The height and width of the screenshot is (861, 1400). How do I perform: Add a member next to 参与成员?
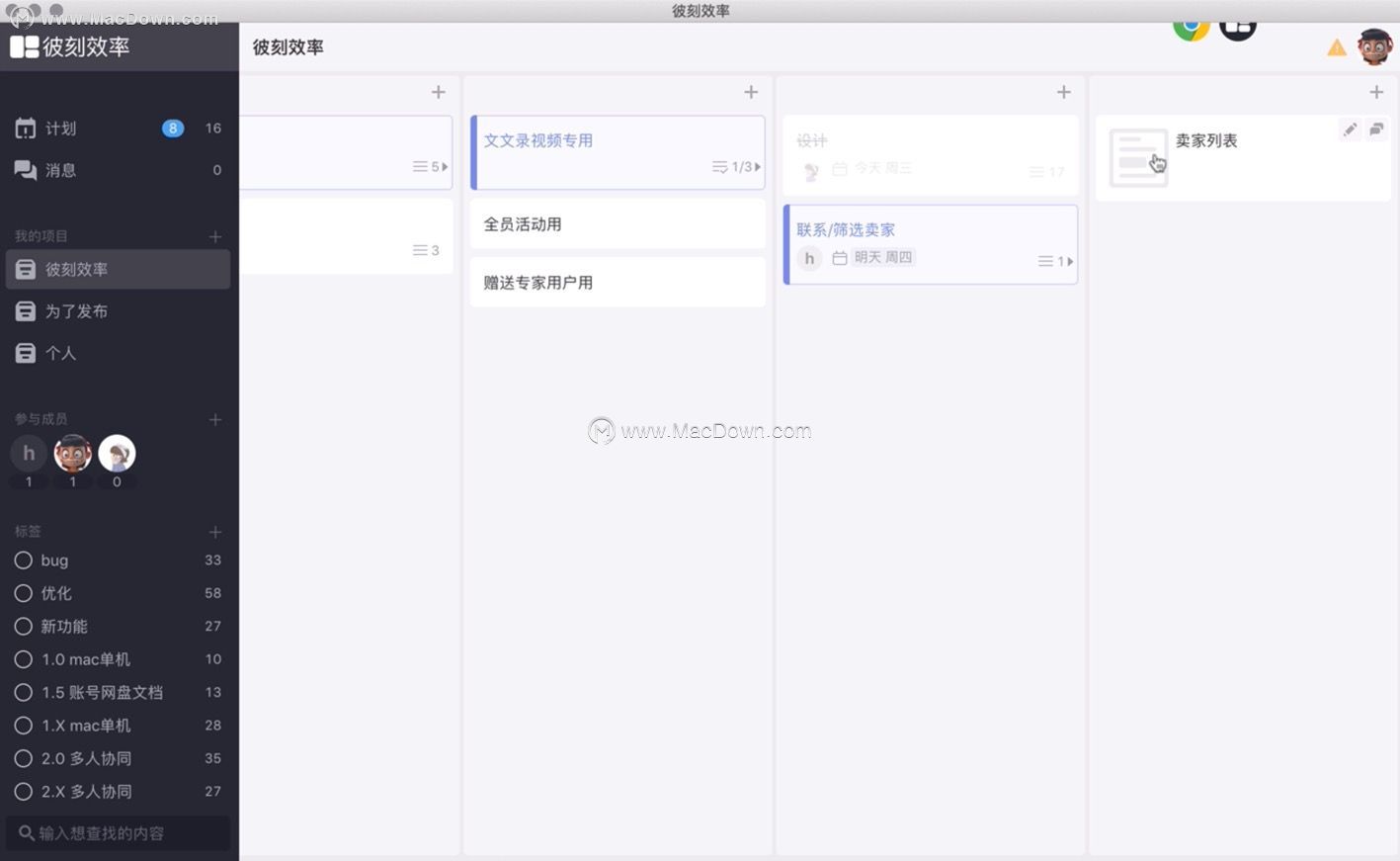point(215,419)
